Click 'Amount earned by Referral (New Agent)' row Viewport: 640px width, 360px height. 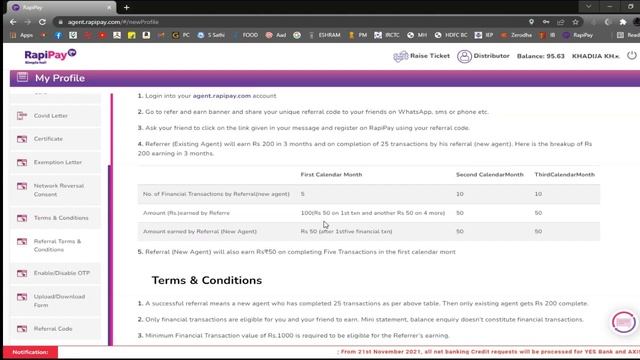click(369, 231)
